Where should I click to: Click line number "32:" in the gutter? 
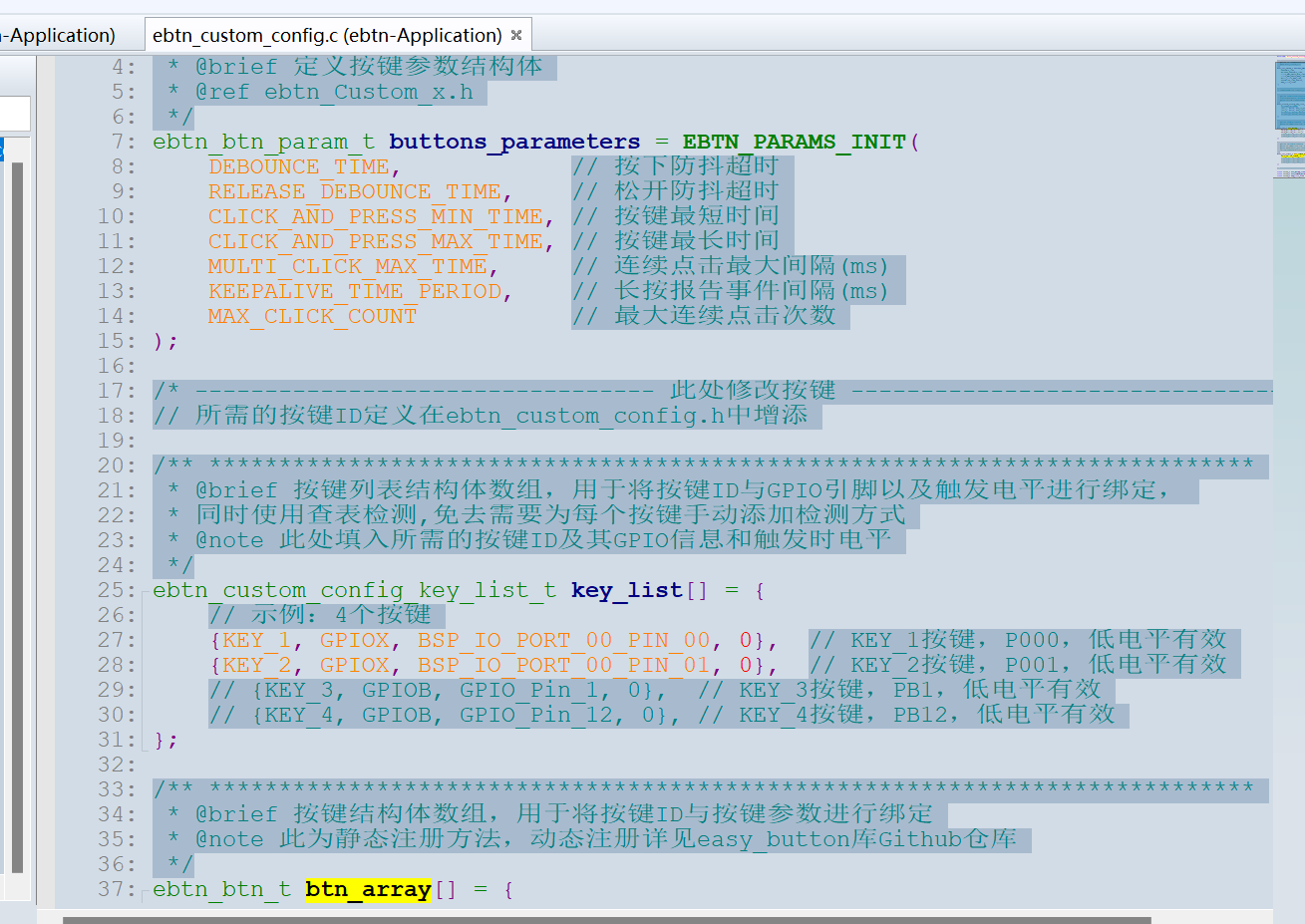(x=117, y=765)
